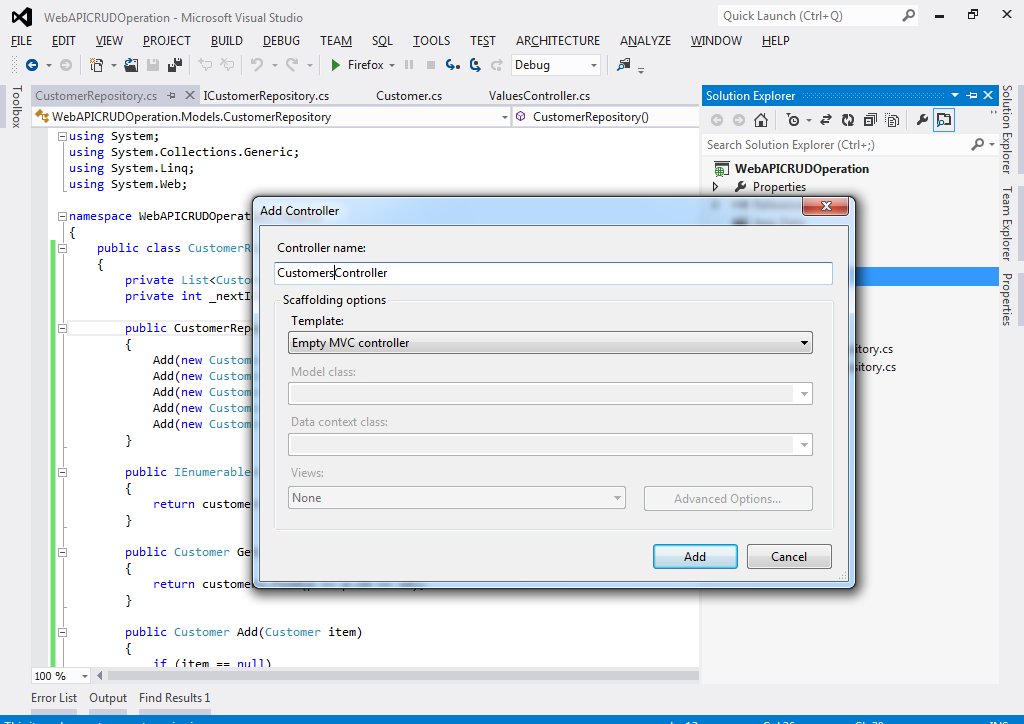The height and width of the screenshot is (724, 1024).
Task: Select Sync with Active Document in Solution Explorer
Action: (826, 119)
